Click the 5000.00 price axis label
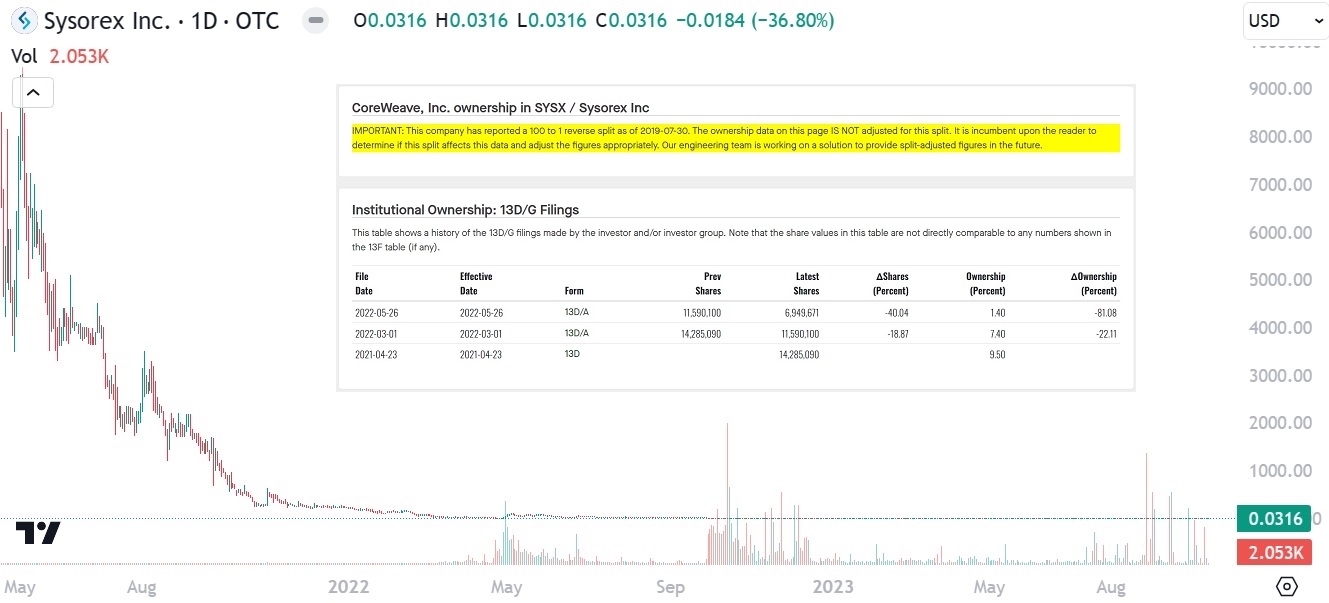 pos(1281,280)
